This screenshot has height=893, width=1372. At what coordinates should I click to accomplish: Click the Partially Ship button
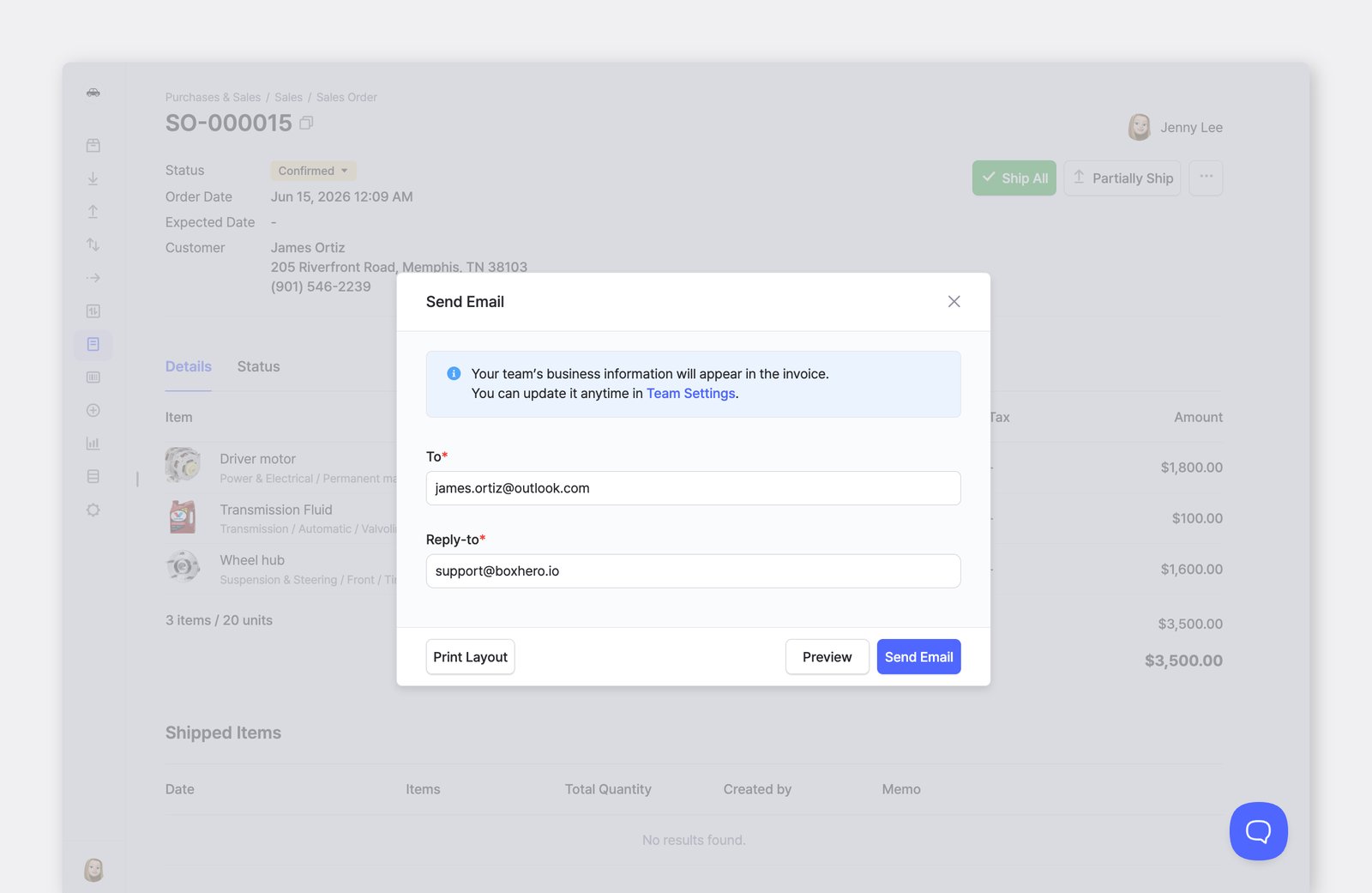(x=1122, y=178)
